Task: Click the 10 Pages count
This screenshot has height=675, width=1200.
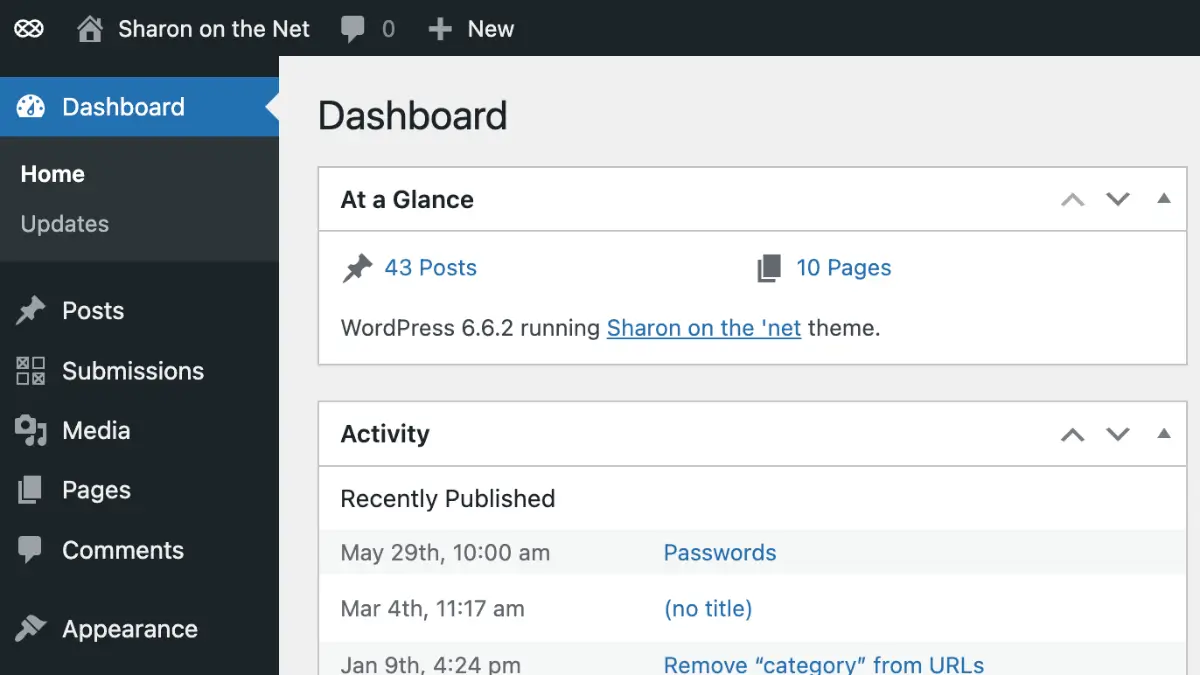Action: tap(843, 267)
